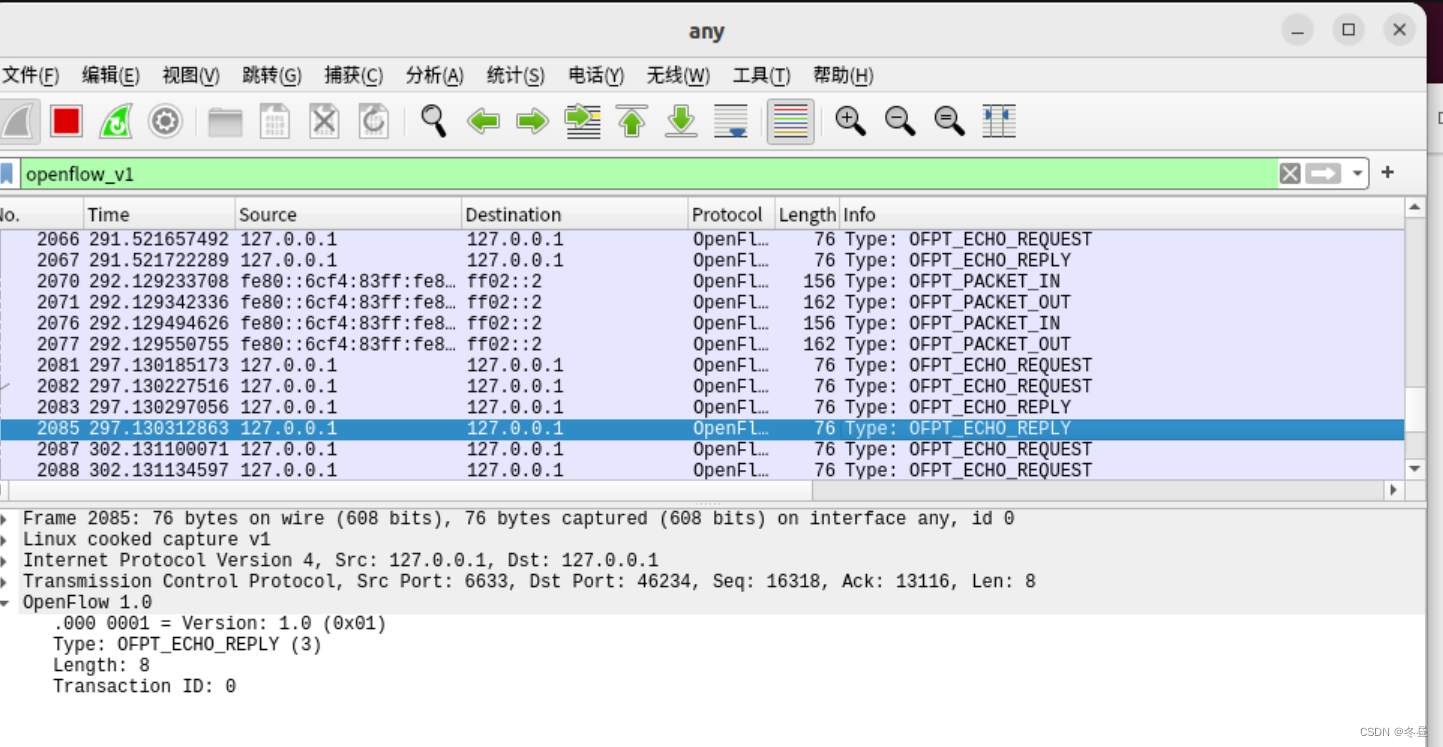This screenshot has height=747, width=1443.
Task: Click horizontal scrollbar right arrow in packet list
Action: [x=1393, y=491]
